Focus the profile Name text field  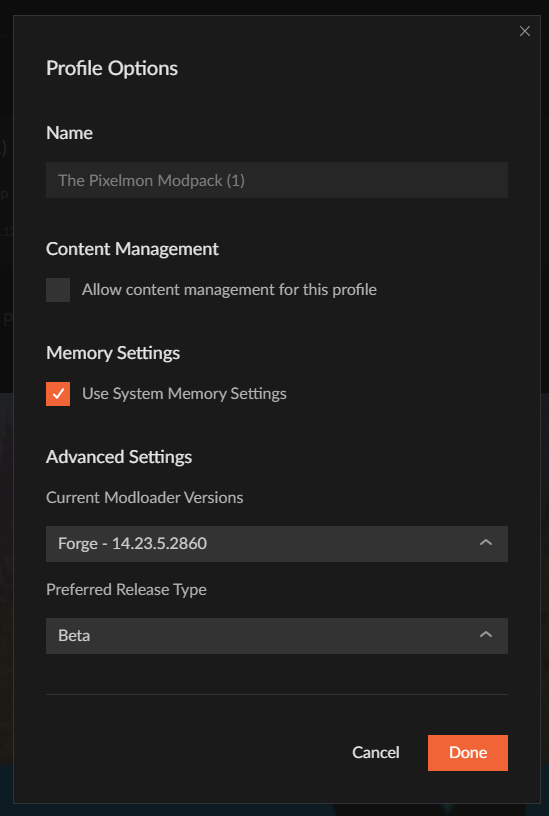[277, 180]
